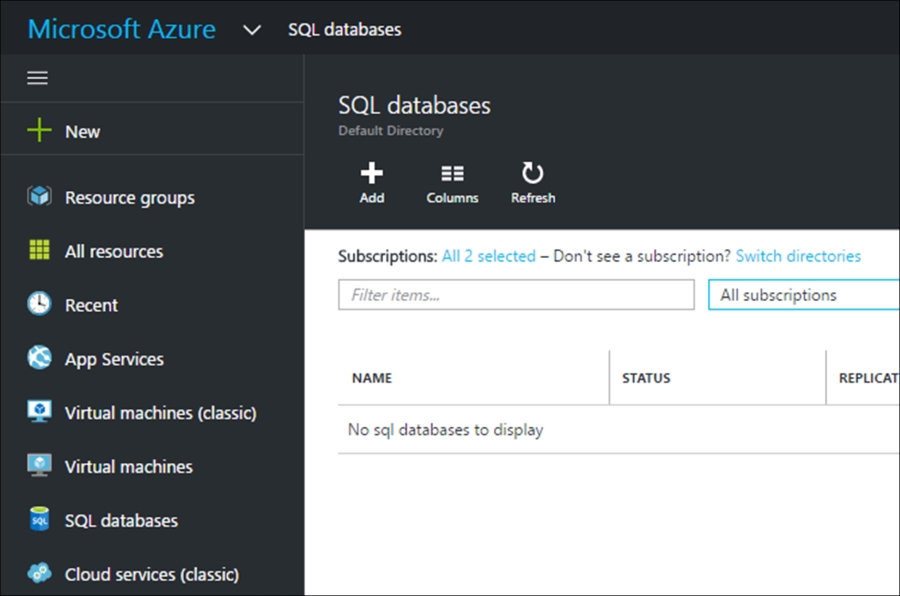Open the Columns chooser

(452, 183)
